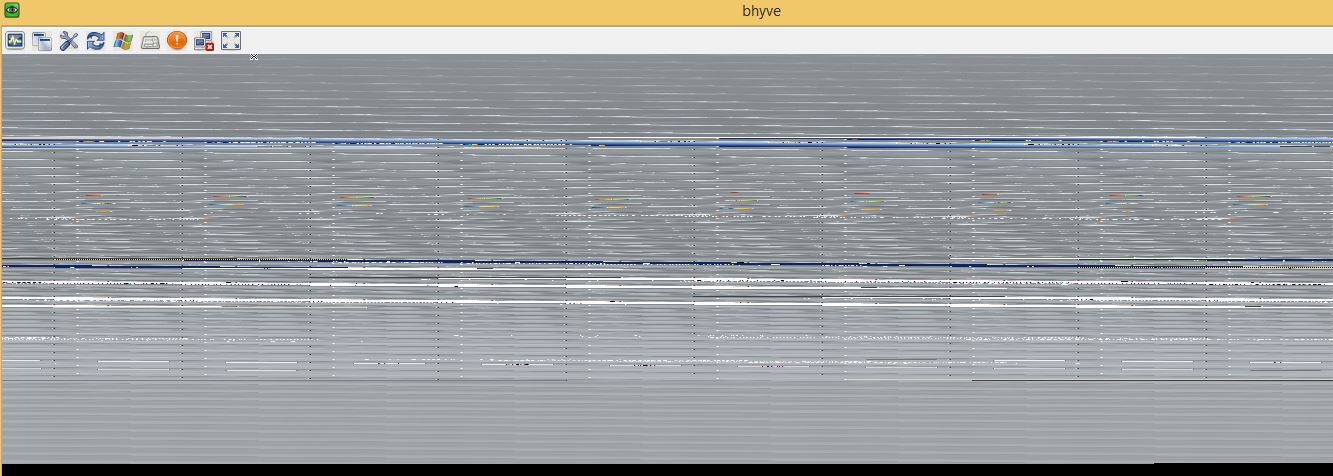Viewport: 1333px width, 476px height.
Task: Disconnect using the monitors with red X icon
Action: (204, 41)
